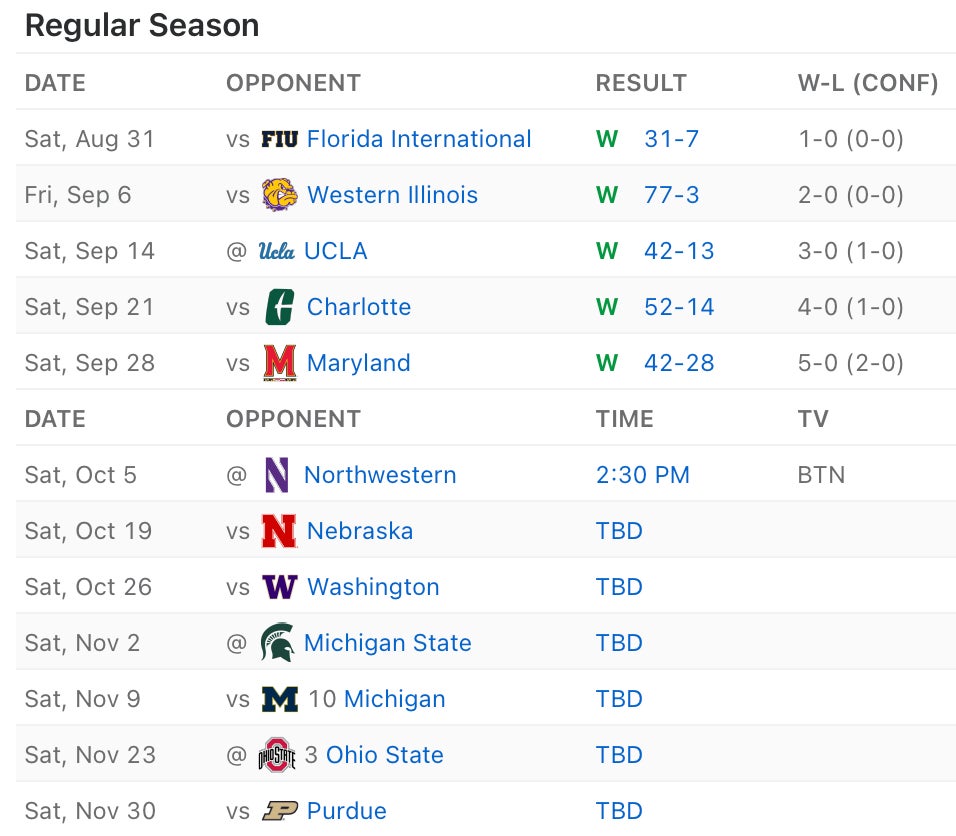Open the Washington team page link
956x836 pixels.
373,587
